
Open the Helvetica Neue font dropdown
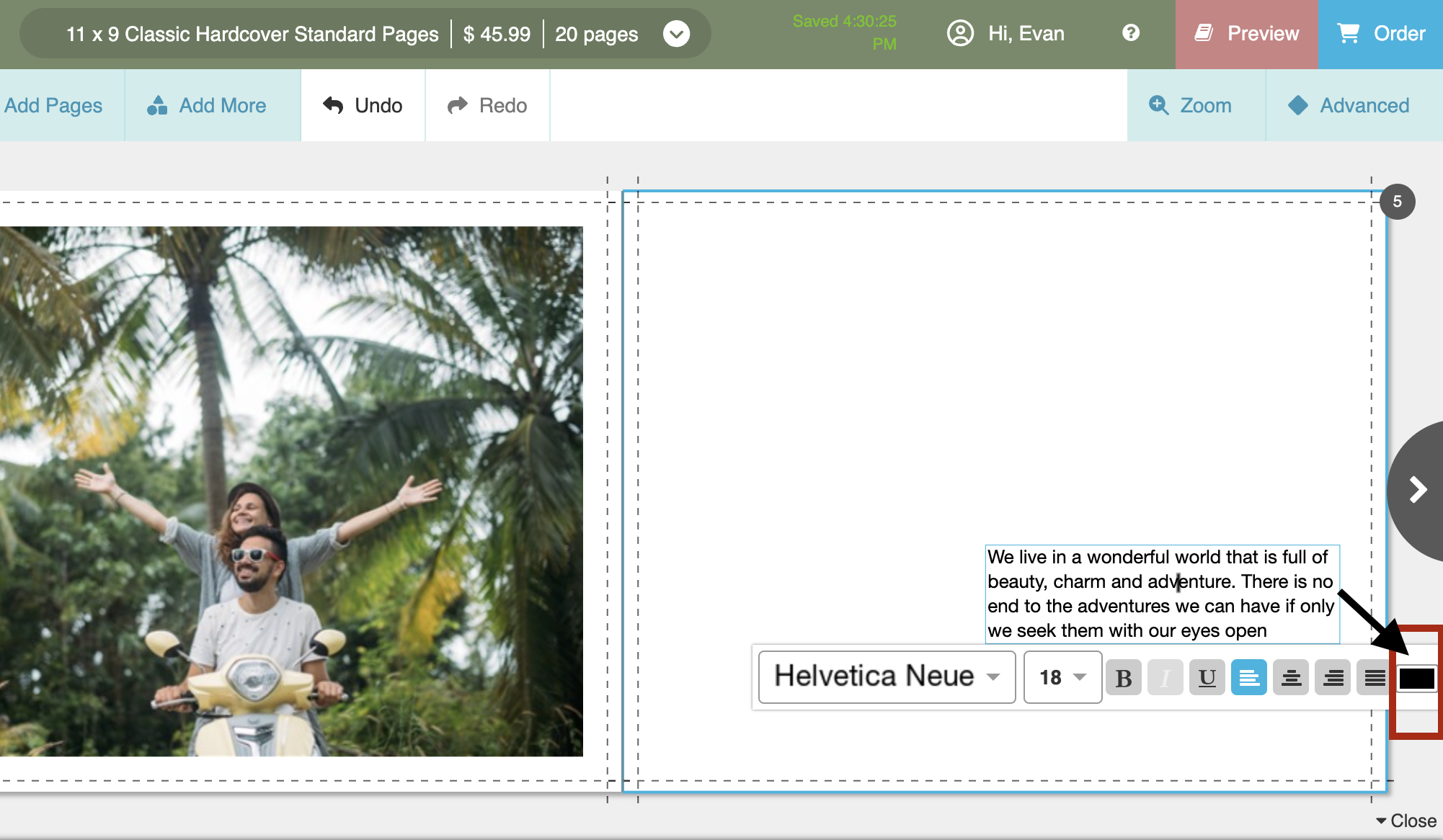[x=887, y=677]
